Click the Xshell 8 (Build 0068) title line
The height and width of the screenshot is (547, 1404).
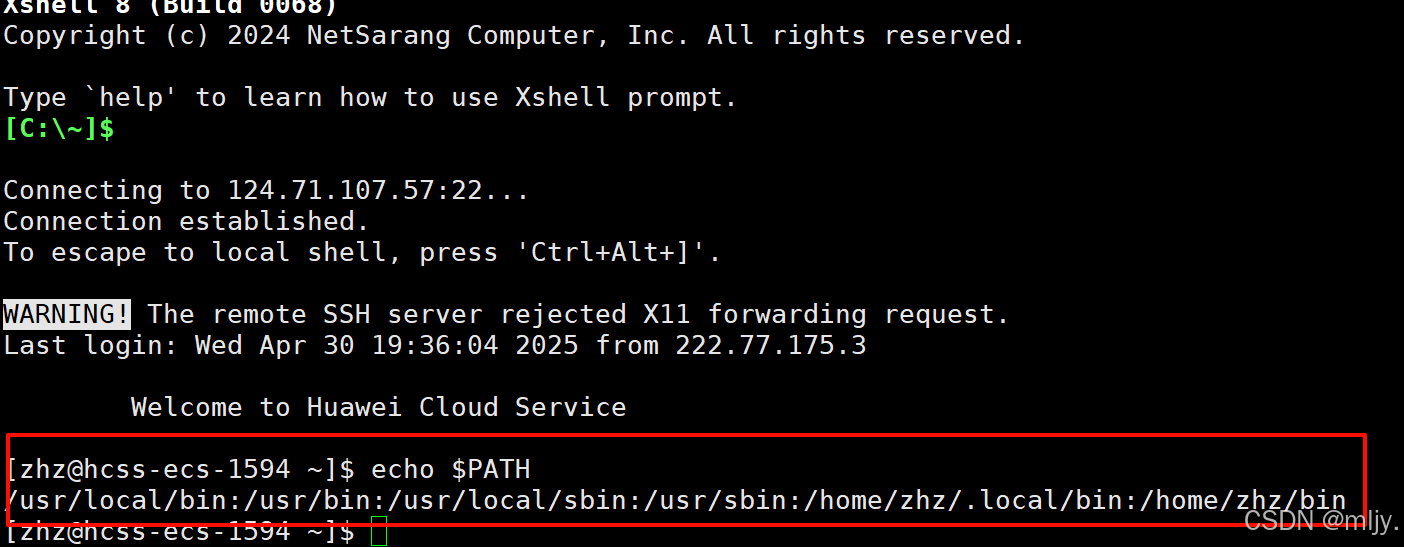tap(170, 7)
